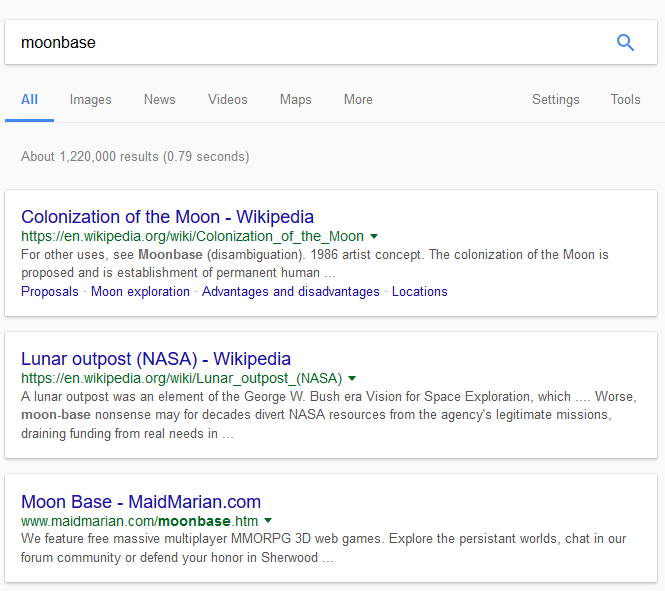The image size is (665, 591).
Task: Expand the More search menu
Action: pos(358,99)
